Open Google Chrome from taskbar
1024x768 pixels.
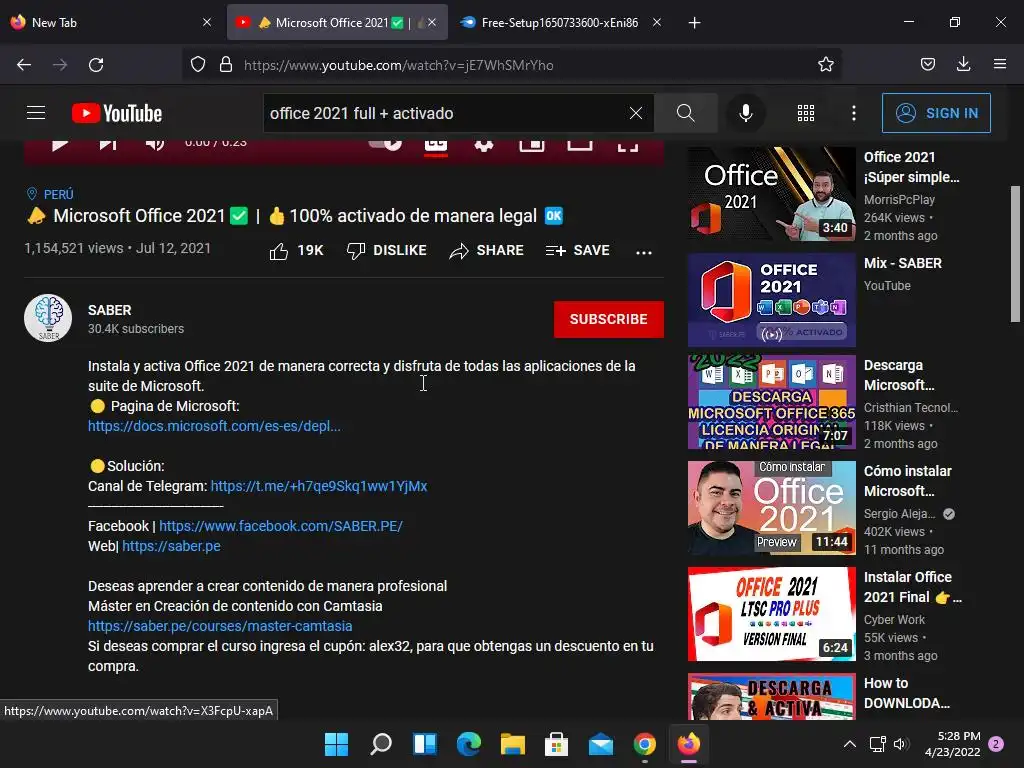[x=645, y=744]
